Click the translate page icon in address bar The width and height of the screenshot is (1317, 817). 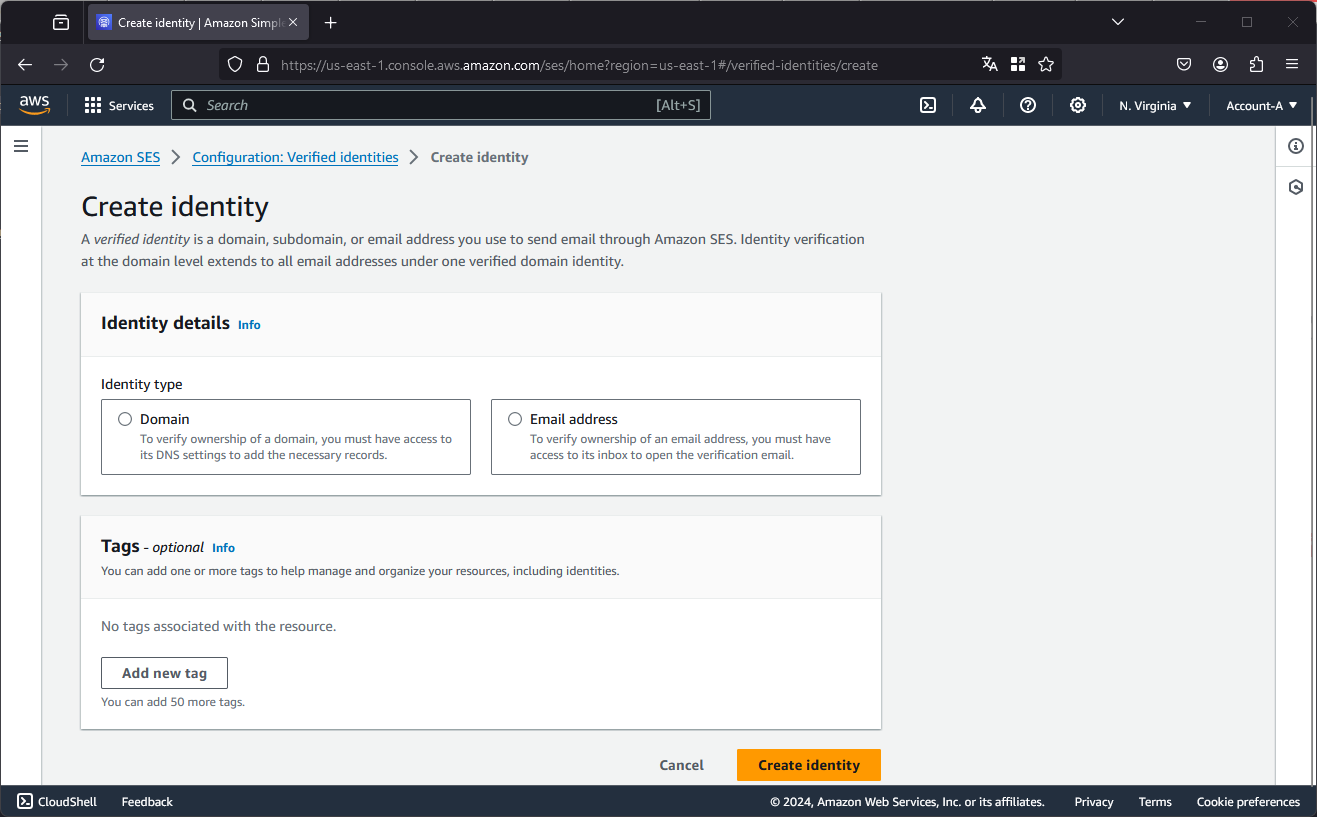tap(990, 64)
